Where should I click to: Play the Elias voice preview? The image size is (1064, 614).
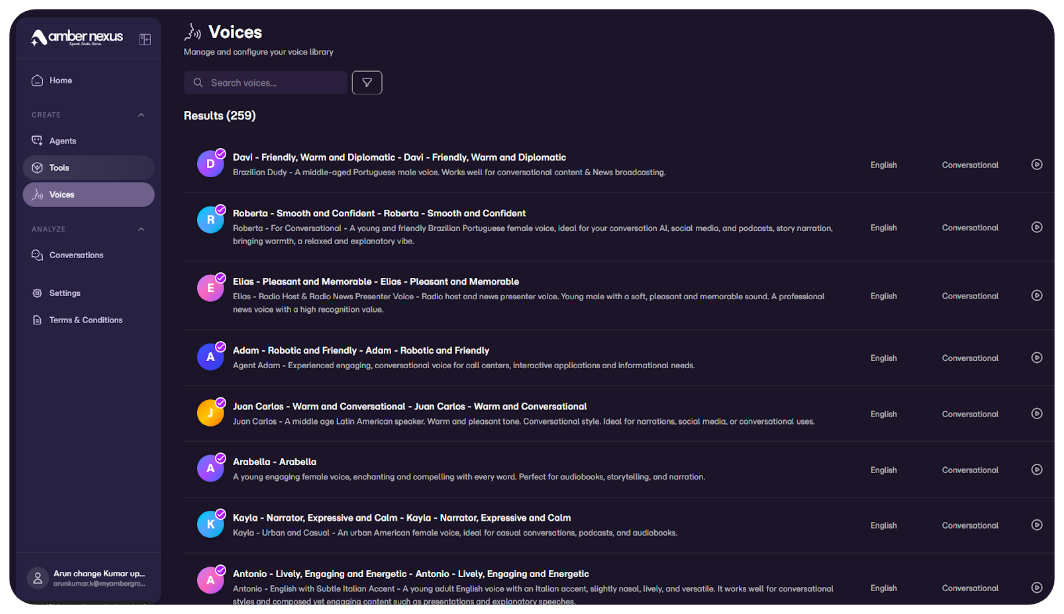1037,296
